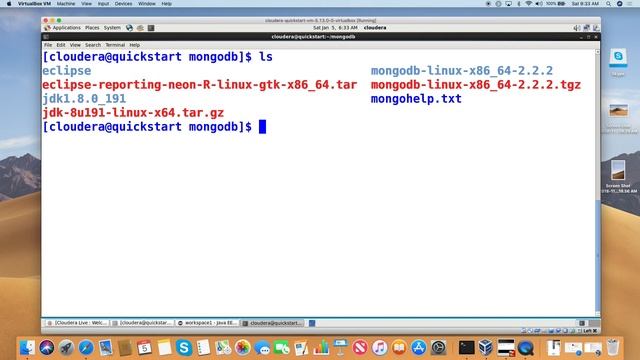
Task: Open Maps from the Dock
Action: point(223,348)
